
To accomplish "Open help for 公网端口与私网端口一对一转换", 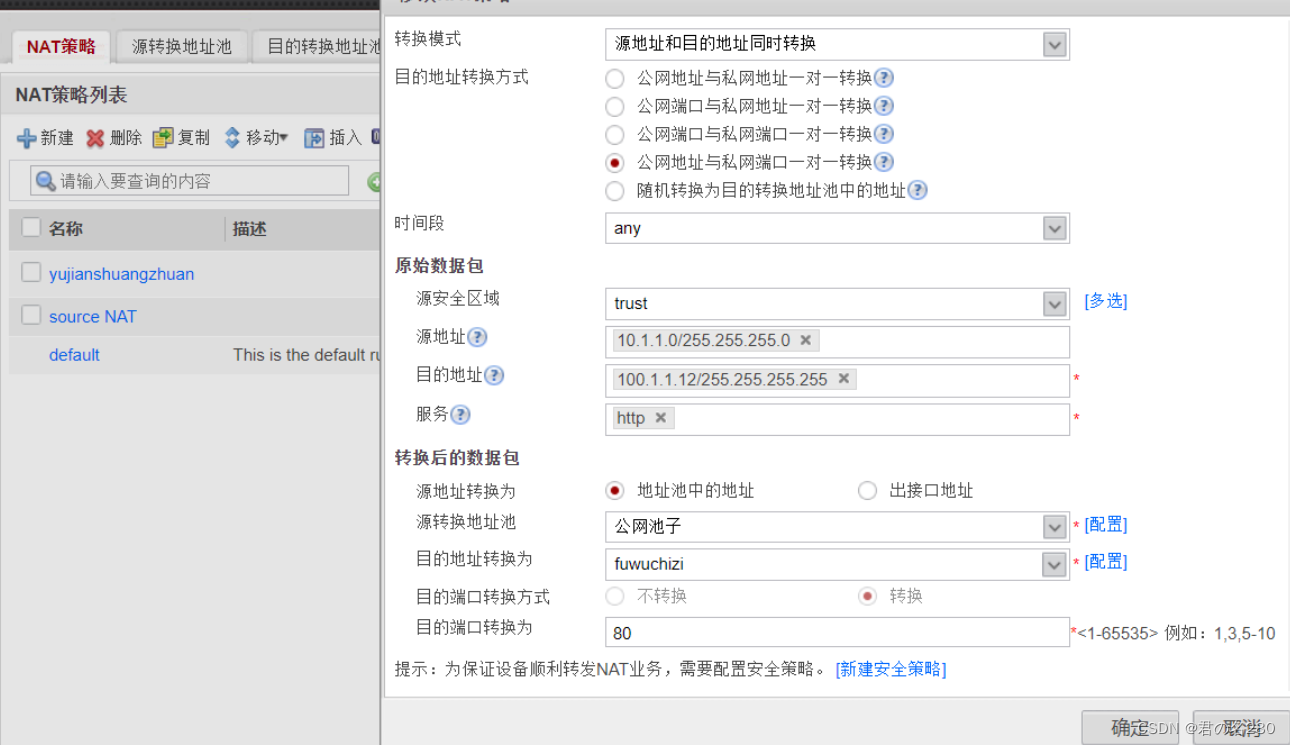I will 884,134.
